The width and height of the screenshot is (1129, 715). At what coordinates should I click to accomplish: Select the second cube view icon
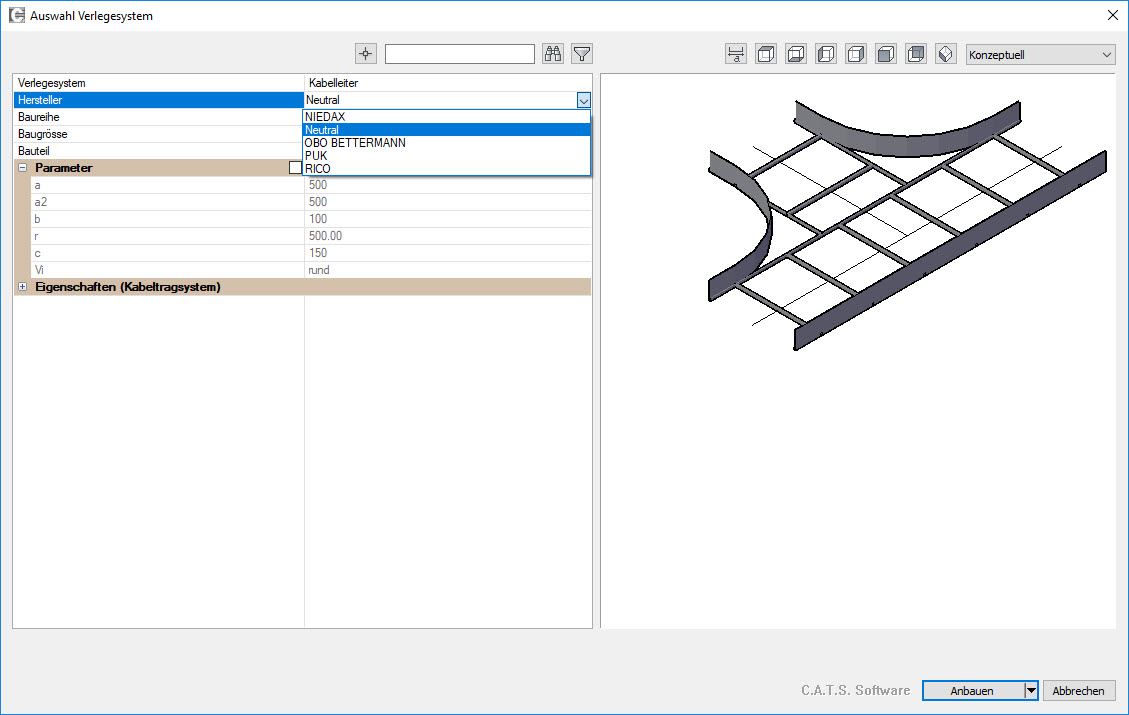coord(796,54)
